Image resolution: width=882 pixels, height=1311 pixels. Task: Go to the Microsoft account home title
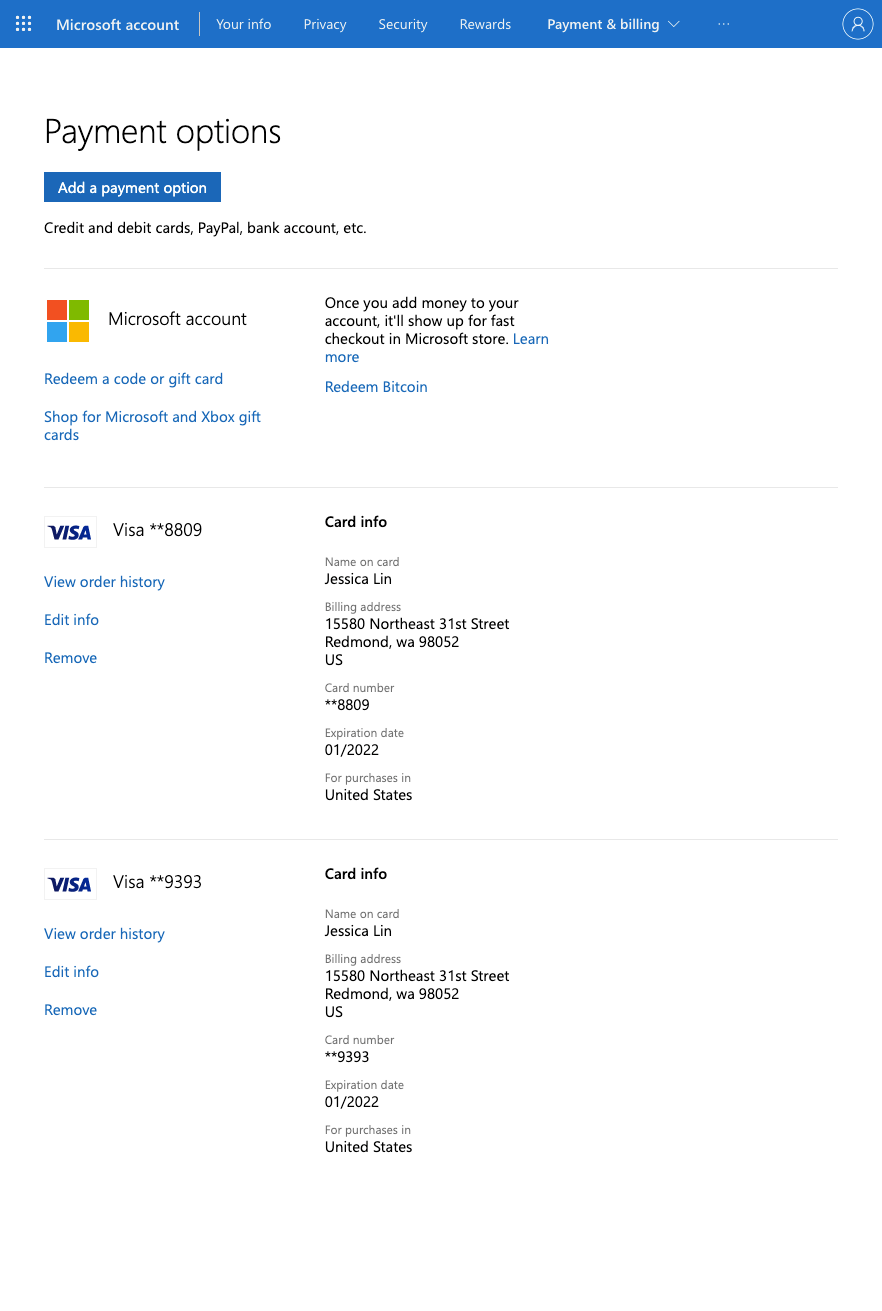pyautogui.click(x=118, y=24)
